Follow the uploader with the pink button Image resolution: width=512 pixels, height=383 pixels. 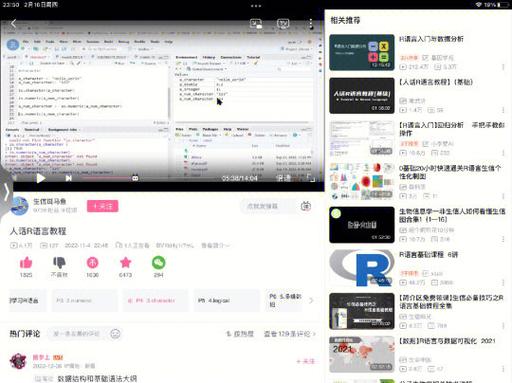pos(103,206)
